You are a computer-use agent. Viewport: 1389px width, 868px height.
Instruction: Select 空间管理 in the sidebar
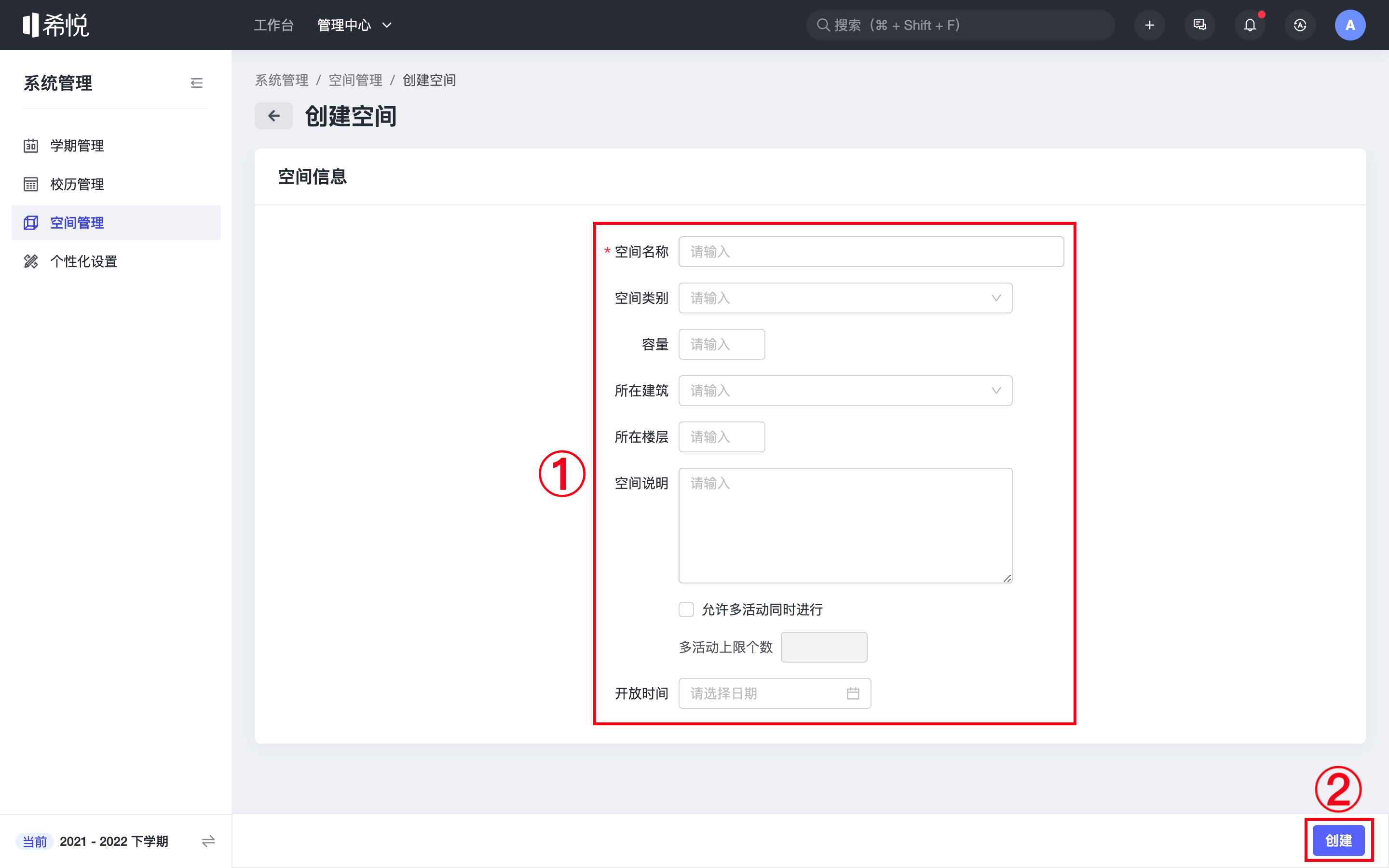coord(116,223)
